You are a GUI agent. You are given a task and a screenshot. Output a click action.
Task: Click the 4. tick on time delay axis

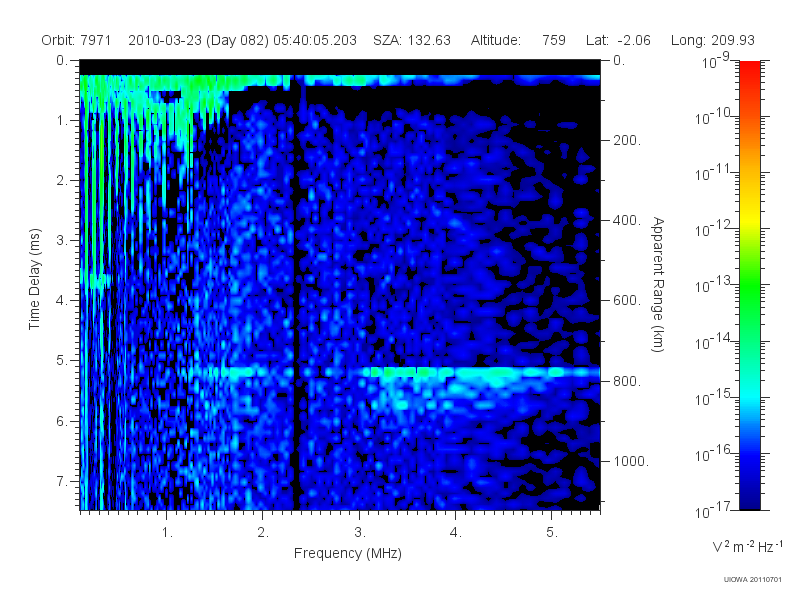click(x=62, y=301)
